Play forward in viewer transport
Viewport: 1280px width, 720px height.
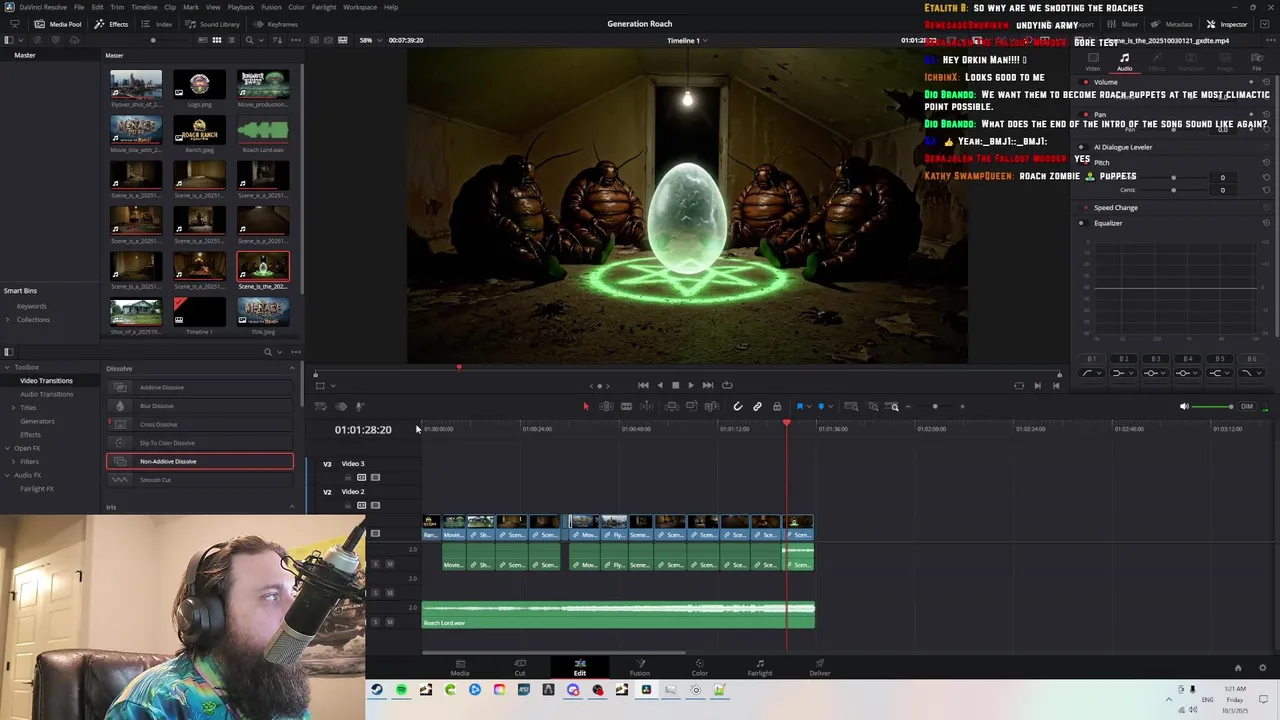(690, 385)
